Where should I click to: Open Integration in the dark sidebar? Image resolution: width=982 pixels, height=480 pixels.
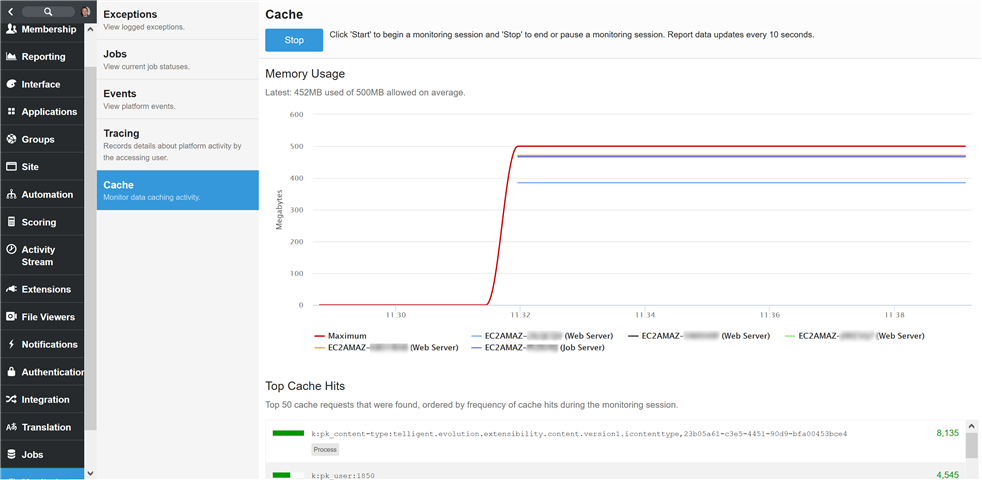click(42, 399)
